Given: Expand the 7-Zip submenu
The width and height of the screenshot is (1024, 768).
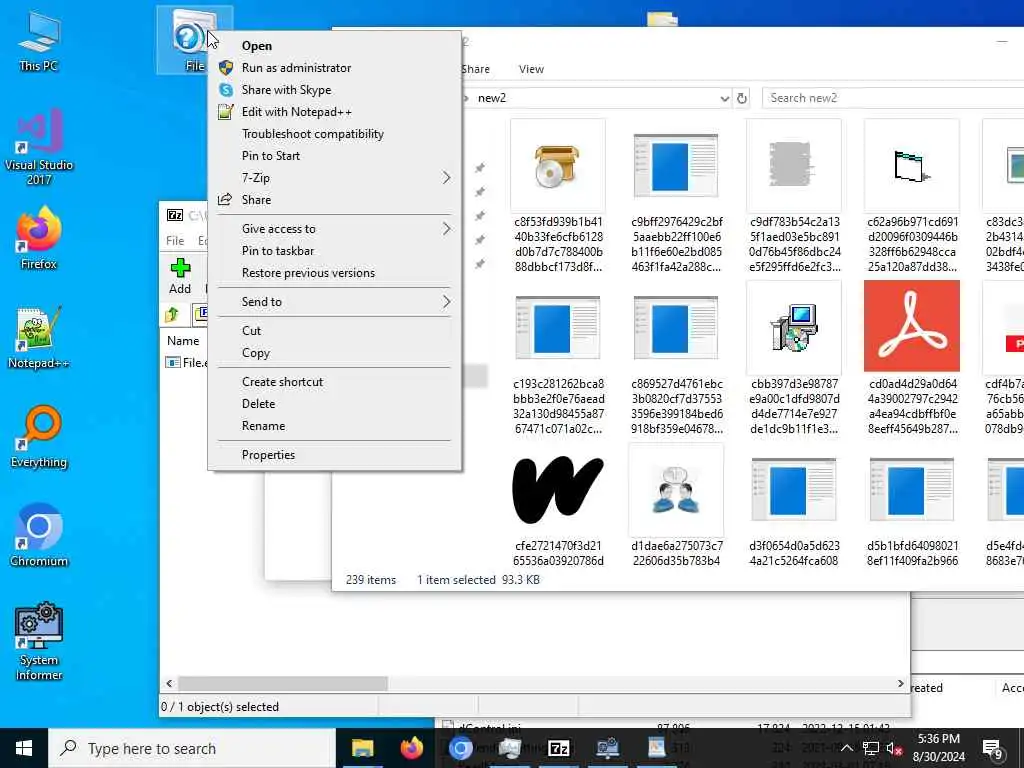Looking at the screenshot, I should pos(334,178).
